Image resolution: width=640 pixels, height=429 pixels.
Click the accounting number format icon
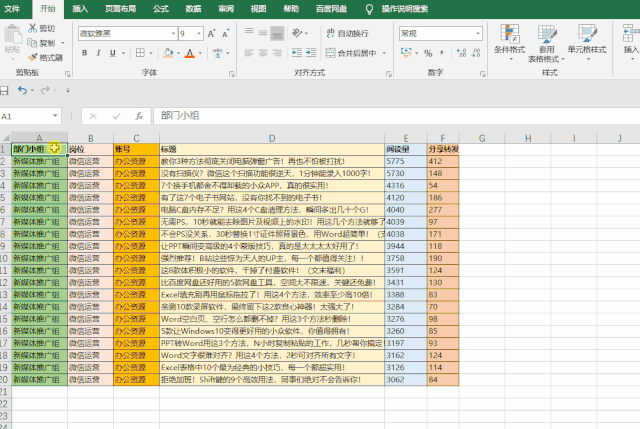pos(406,53)
